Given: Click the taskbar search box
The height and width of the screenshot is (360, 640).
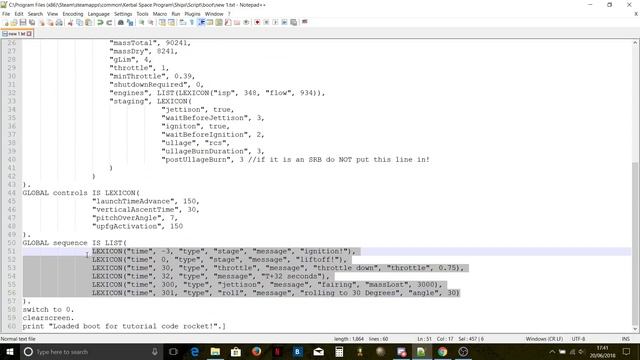Looking at the screenshot, I should click(91, 351).
